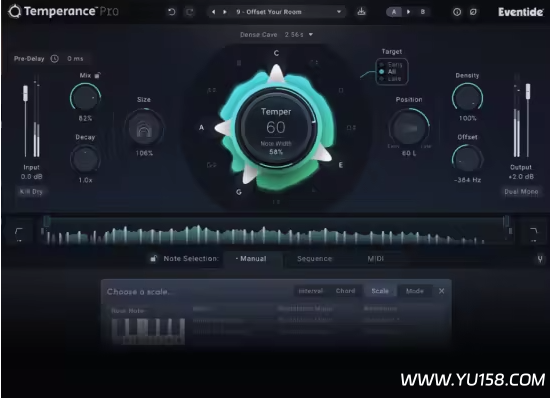550x398 pixels.
Task: Click the Eventide logo
Action: [x=521, y=12]
